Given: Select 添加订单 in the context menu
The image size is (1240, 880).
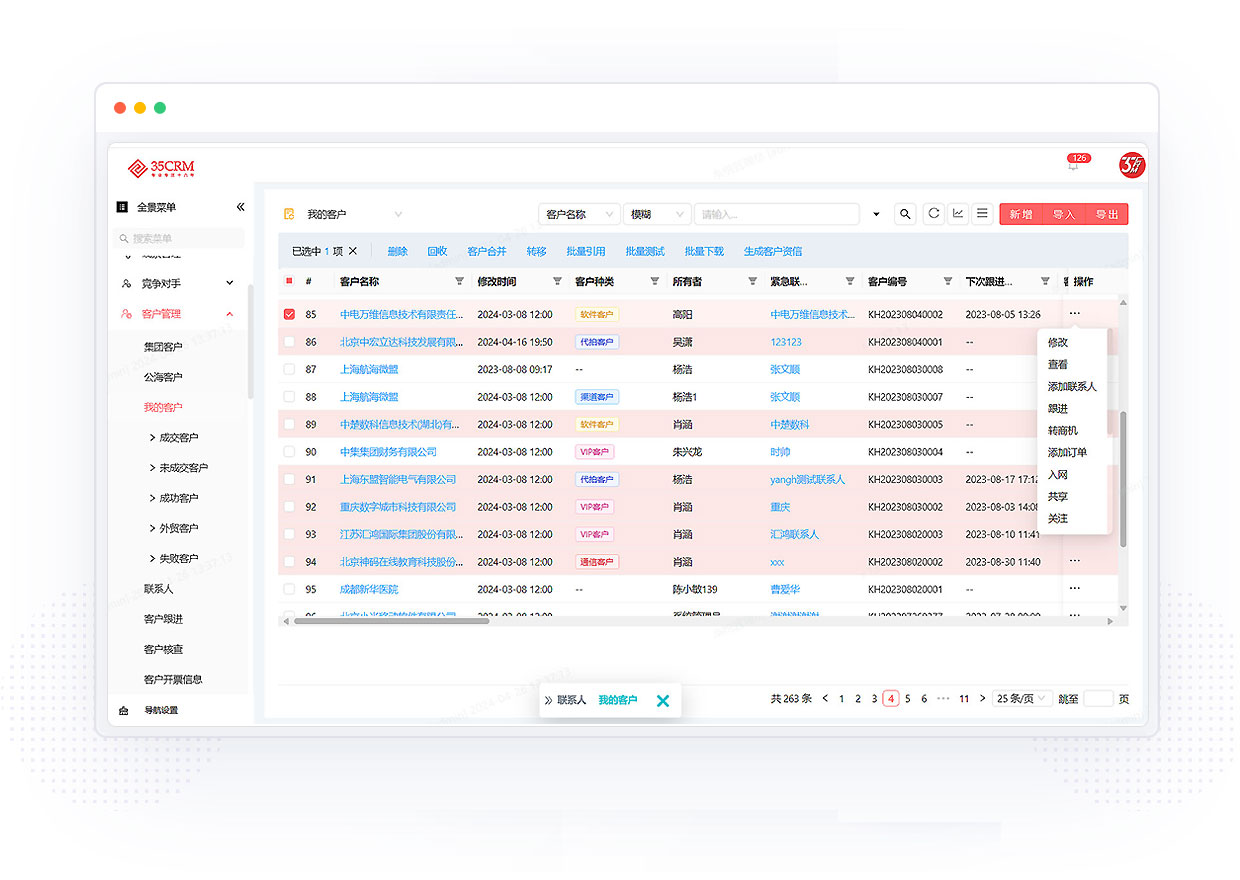Looking at the screenshot, I should [1067, 452].
